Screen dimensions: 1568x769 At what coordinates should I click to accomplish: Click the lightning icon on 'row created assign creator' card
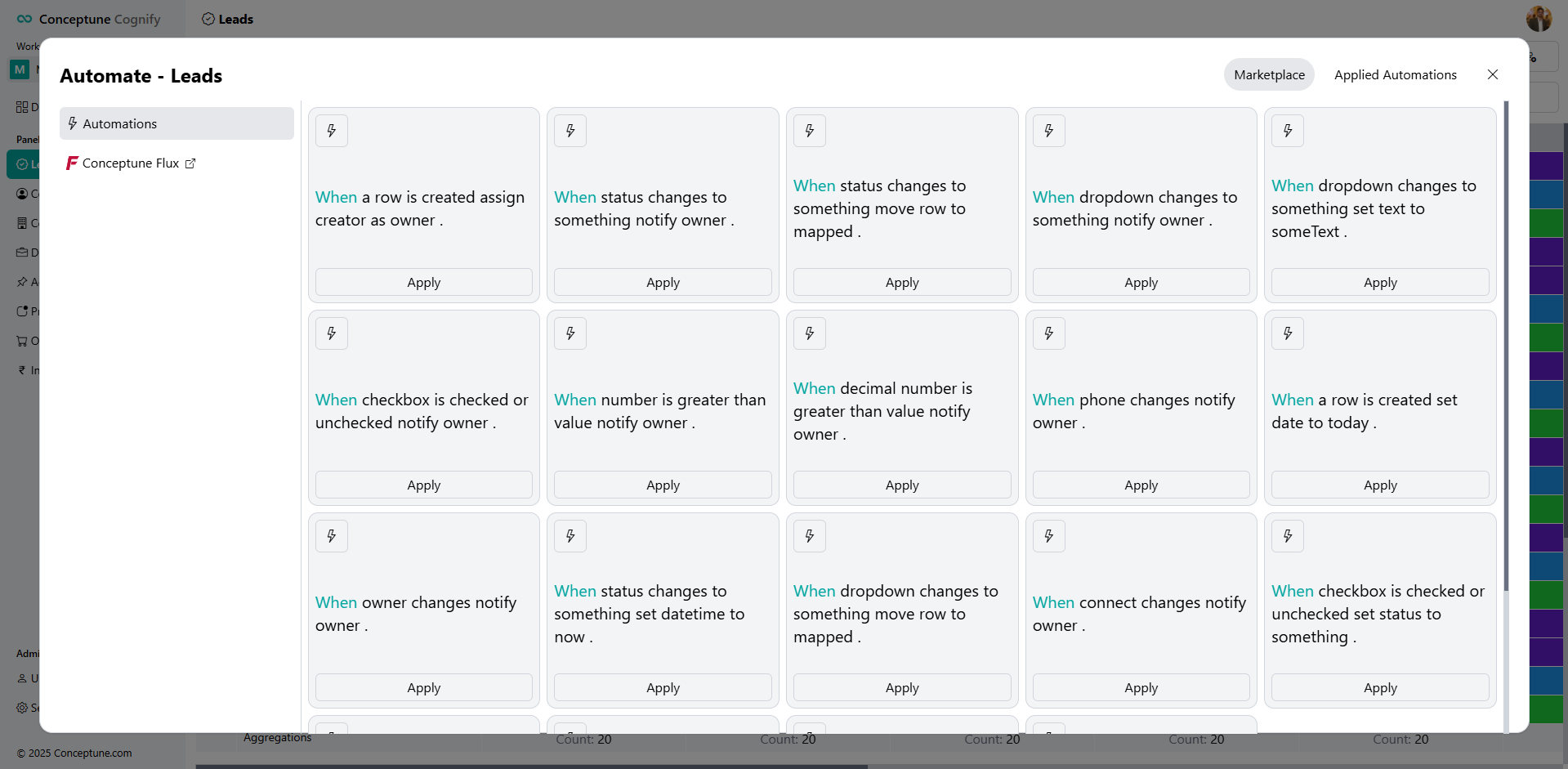[x=332, y=131]
